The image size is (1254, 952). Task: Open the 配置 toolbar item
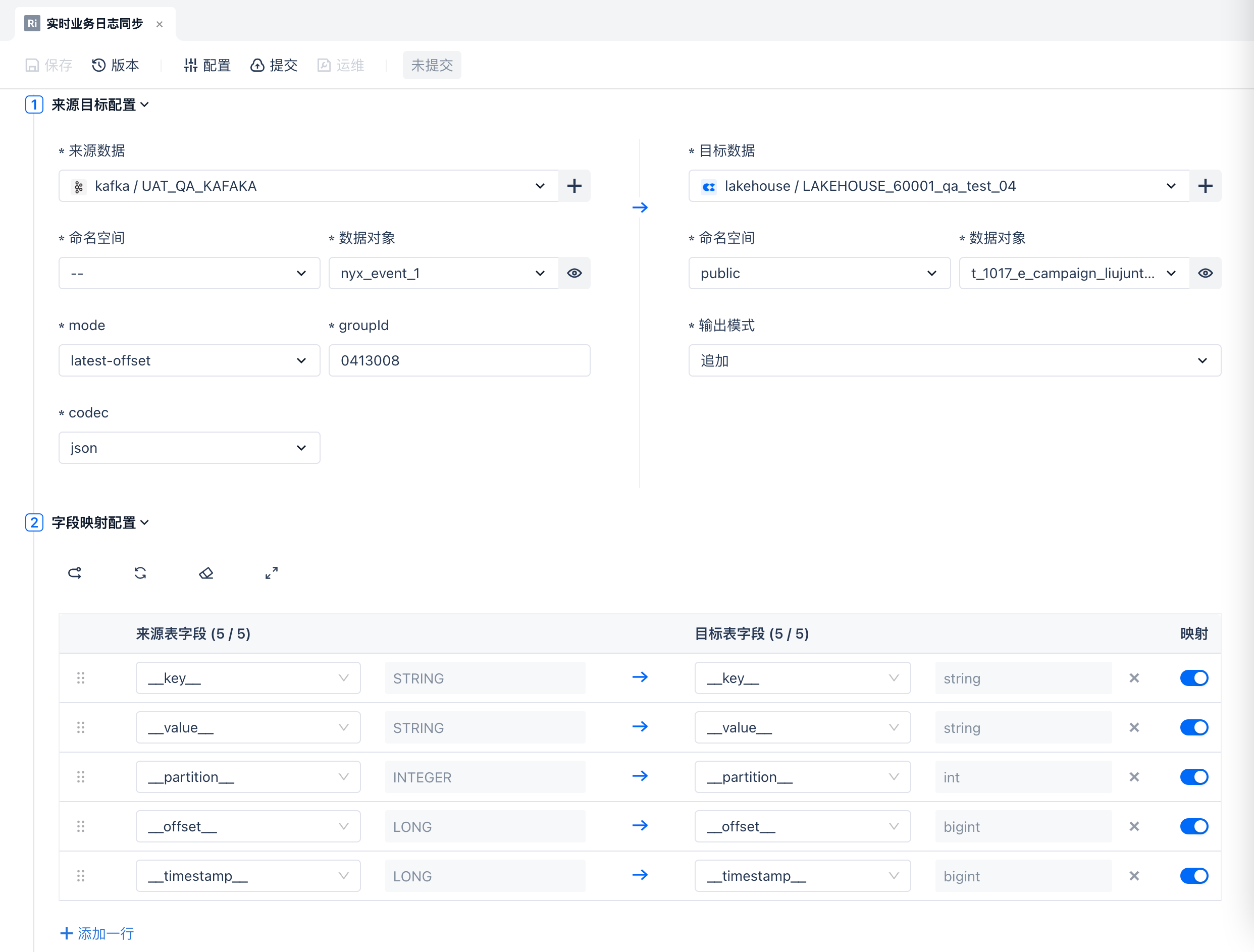point(207,65)
